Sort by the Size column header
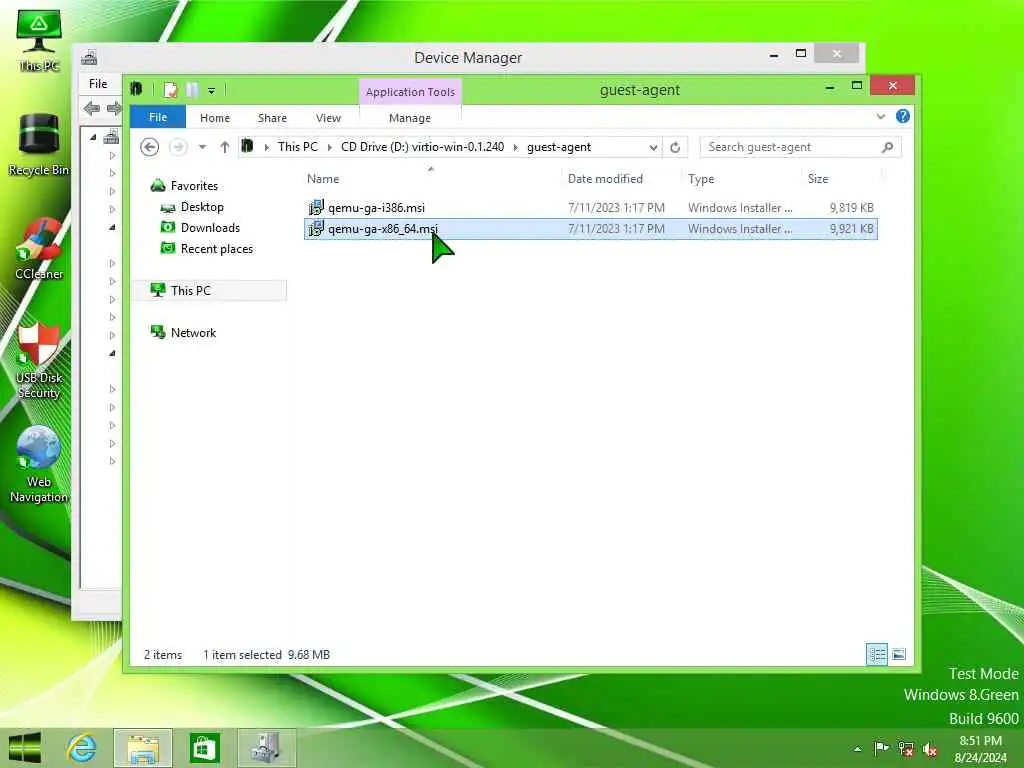Screen dimensions: 1024x768 (818, 179)
